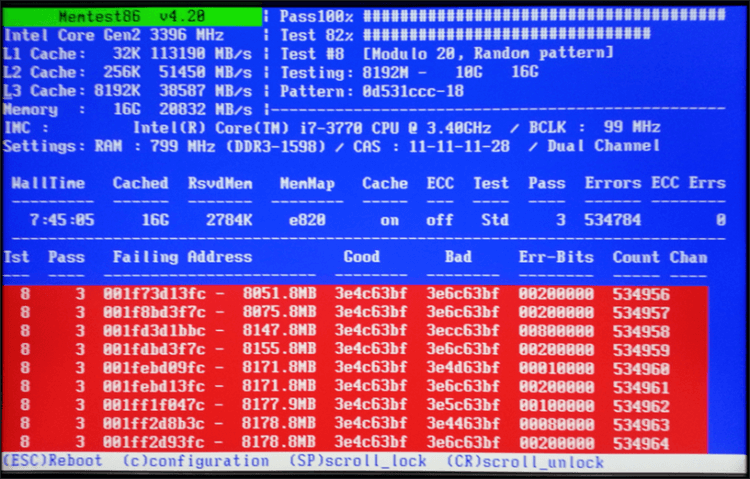Click the RAM 799 MHz (DDR3-1598) setting
The height and width of the screenshot is (479, 750).
point(210,146)
